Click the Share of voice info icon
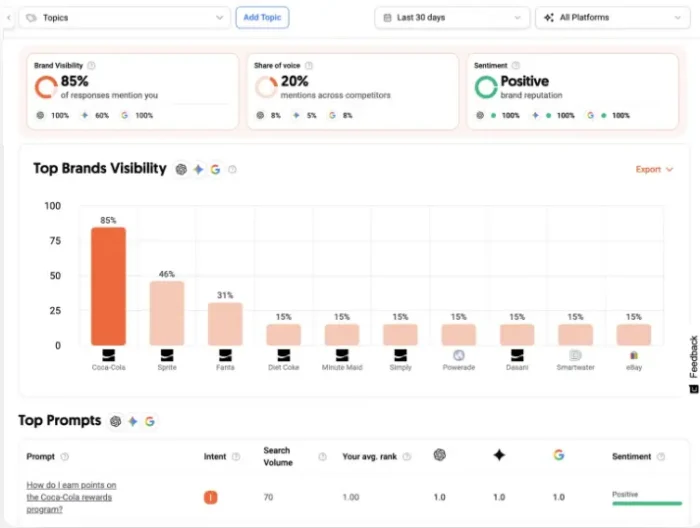The width and height of the screenshot is (700, 528). tap(308, 66)
